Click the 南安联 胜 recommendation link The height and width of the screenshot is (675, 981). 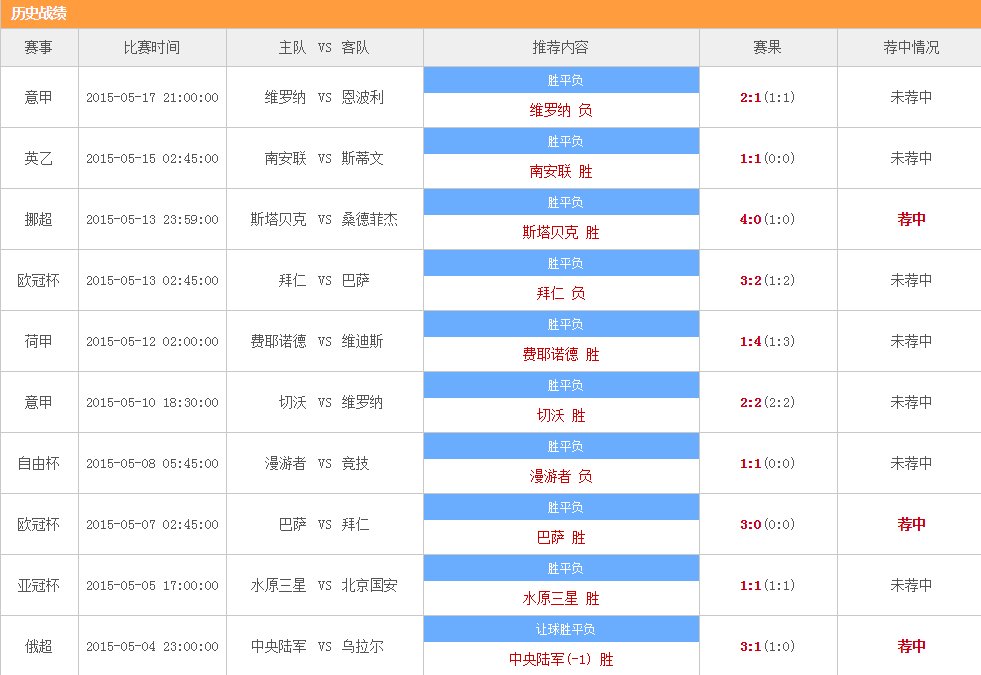coord(563,171)
